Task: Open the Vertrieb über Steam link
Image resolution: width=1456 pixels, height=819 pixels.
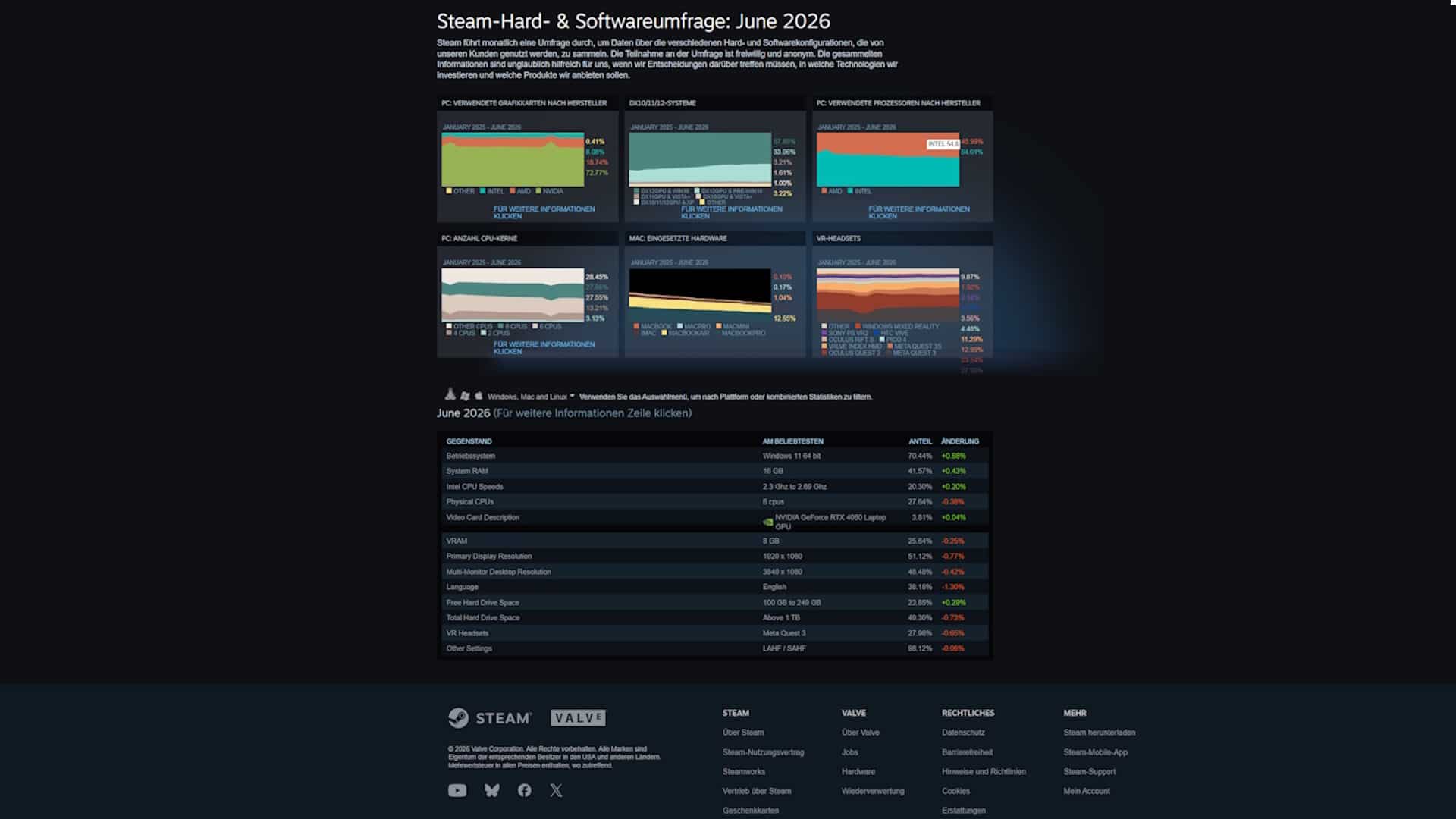Action: point(757,791)
